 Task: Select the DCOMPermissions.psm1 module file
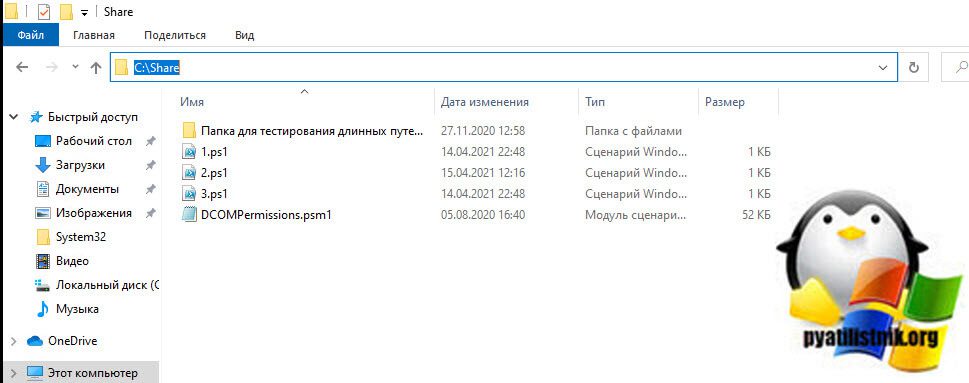tap(266, 214)
